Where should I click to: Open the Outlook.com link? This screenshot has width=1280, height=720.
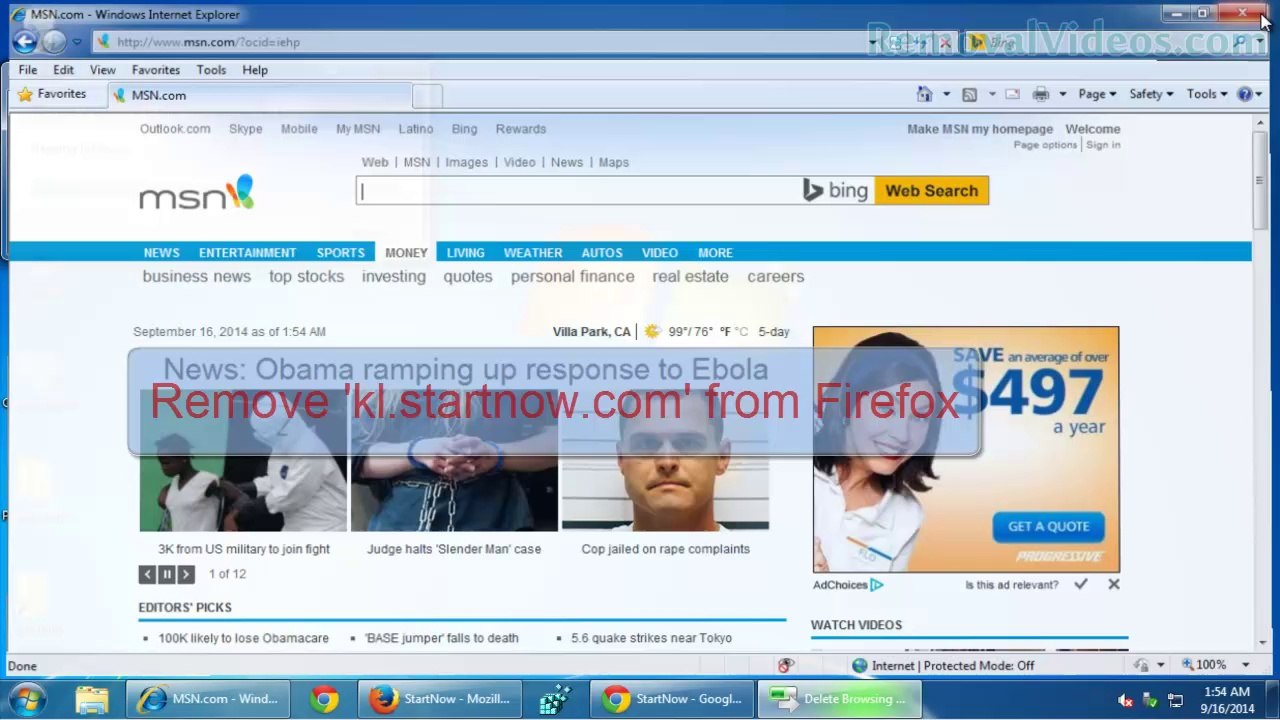tap(175, 129)
